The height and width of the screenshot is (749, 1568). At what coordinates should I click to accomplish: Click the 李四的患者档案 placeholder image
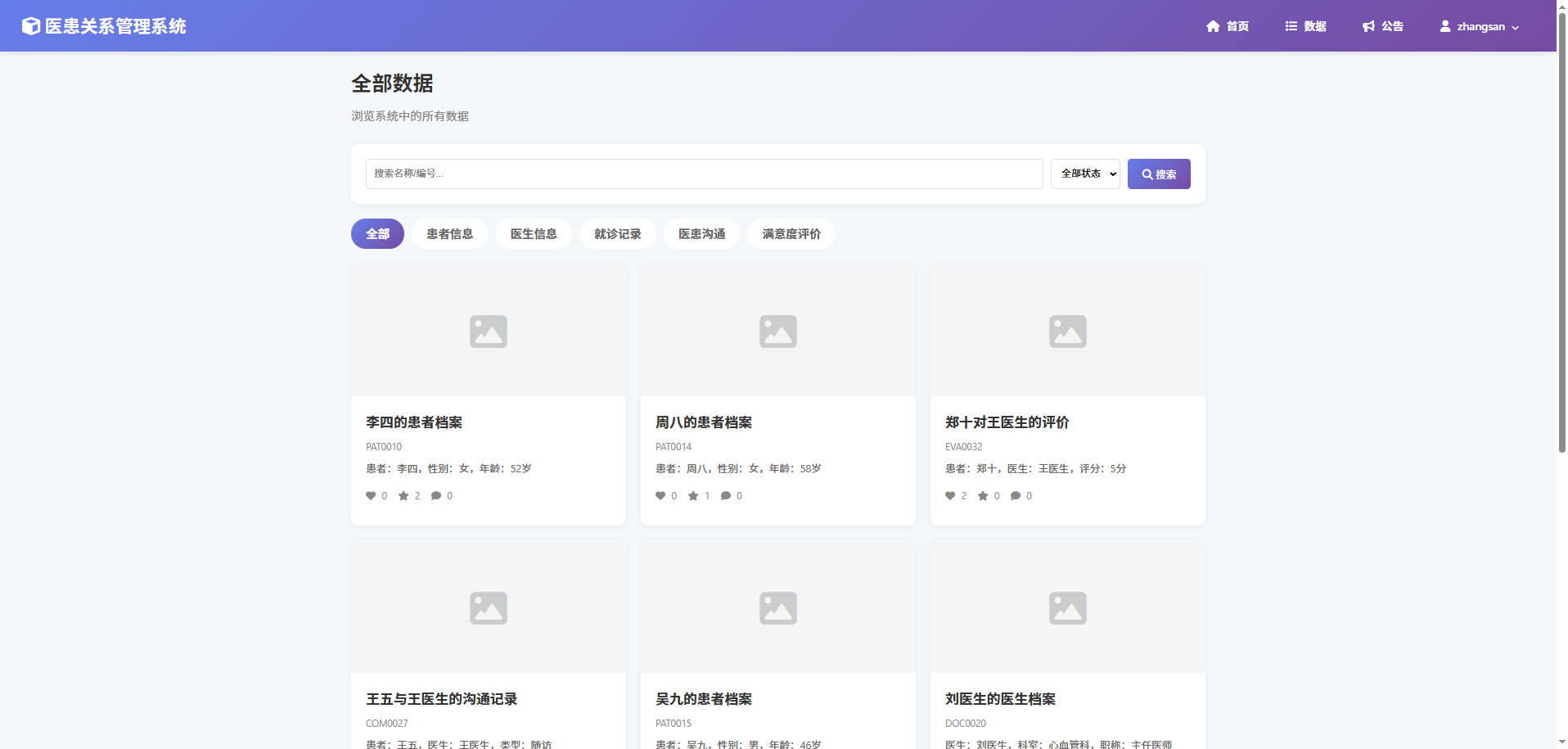(489, 331)
